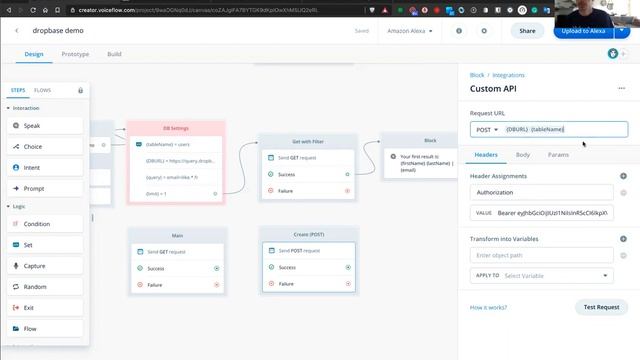Click the Test Request button
The height and width of the screenshot is (360, 640).
(601, 307)
